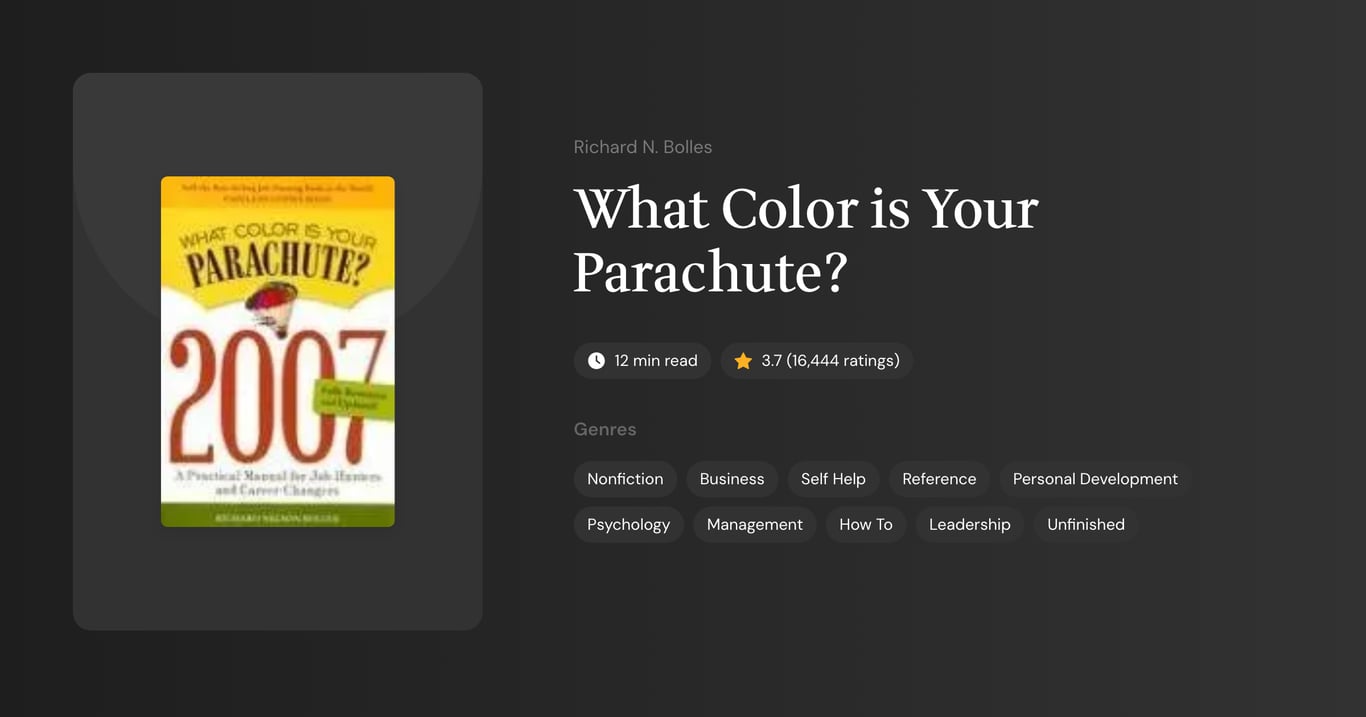Click the 3.7 rating pill
Viewport: 1366px width, 717px height.
(816, 360)
